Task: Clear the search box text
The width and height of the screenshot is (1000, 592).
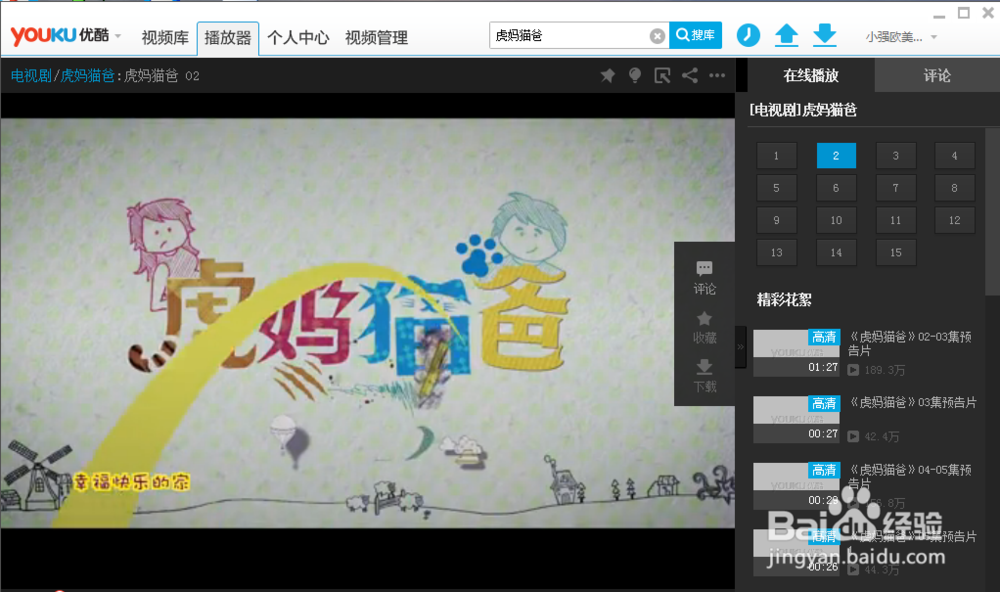Action: pos(658,36)
